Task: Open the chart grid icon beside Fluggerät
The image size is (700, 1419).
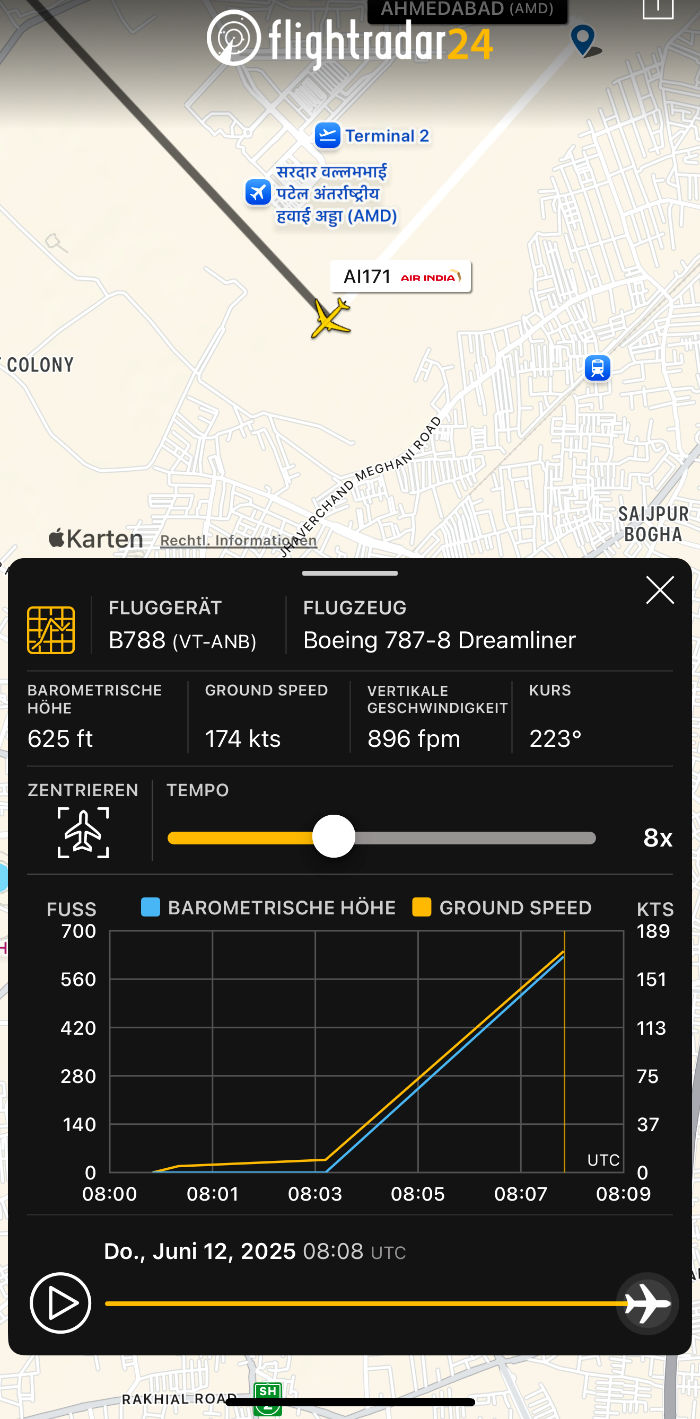Action: [x=51, y=630]
